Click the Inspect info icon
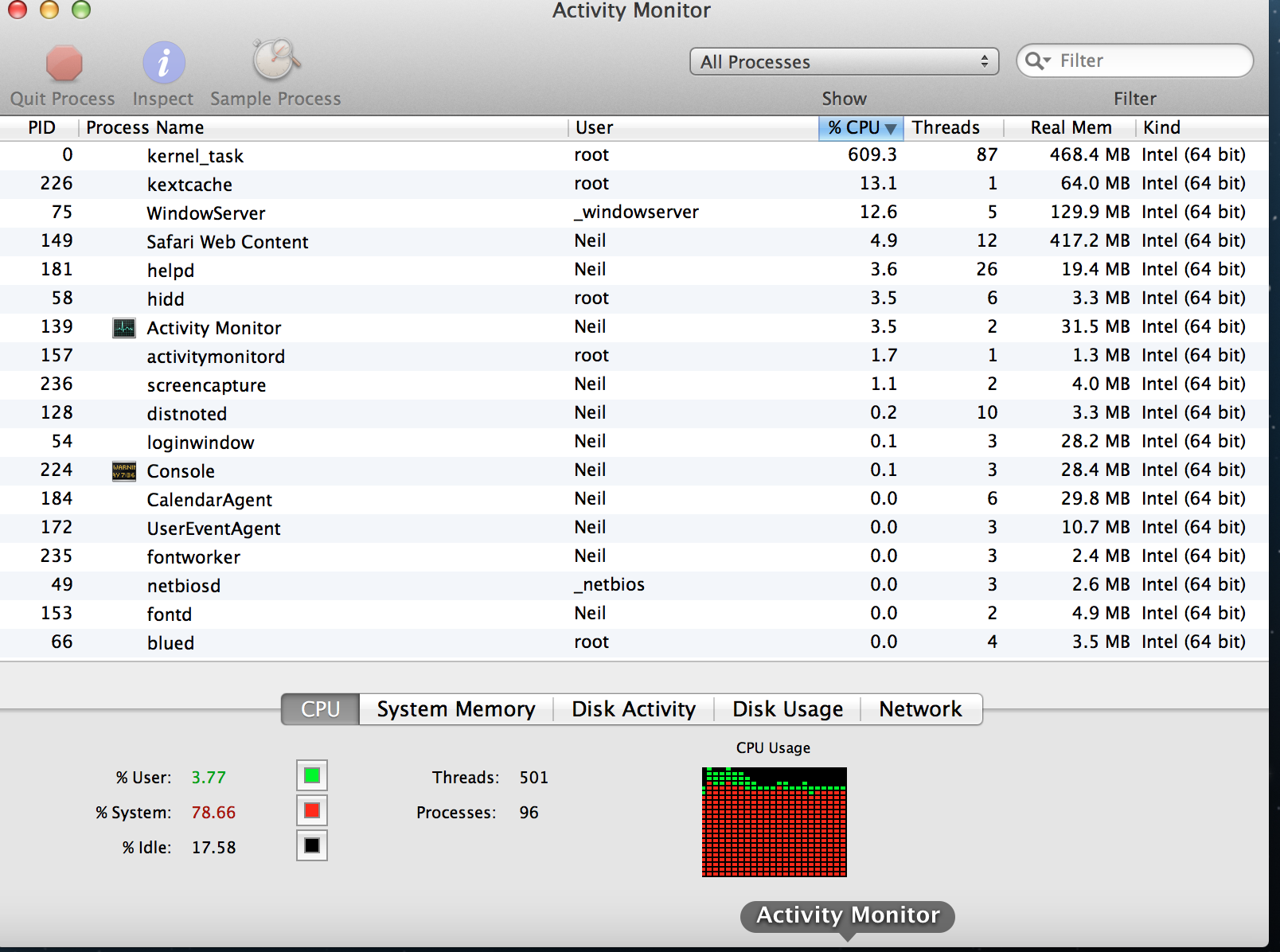This screenshot has width=1280, height=952. (164, 63)
